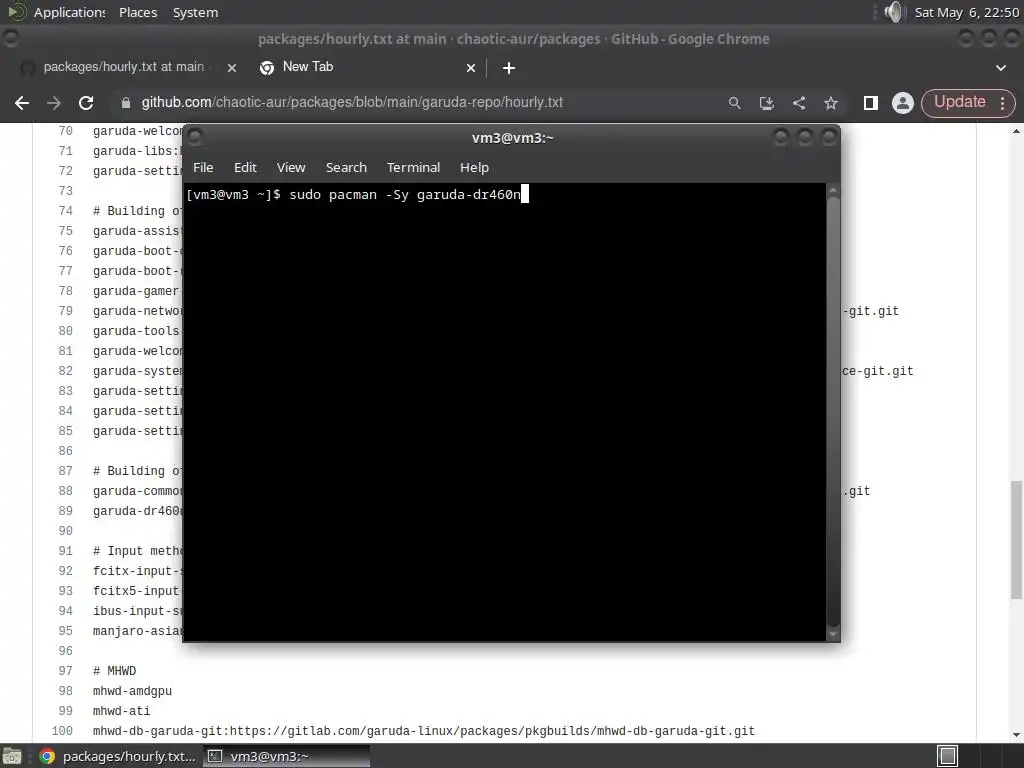
Task: Toggle Chrome's side panel icon
Action: (x=871, y=103)
